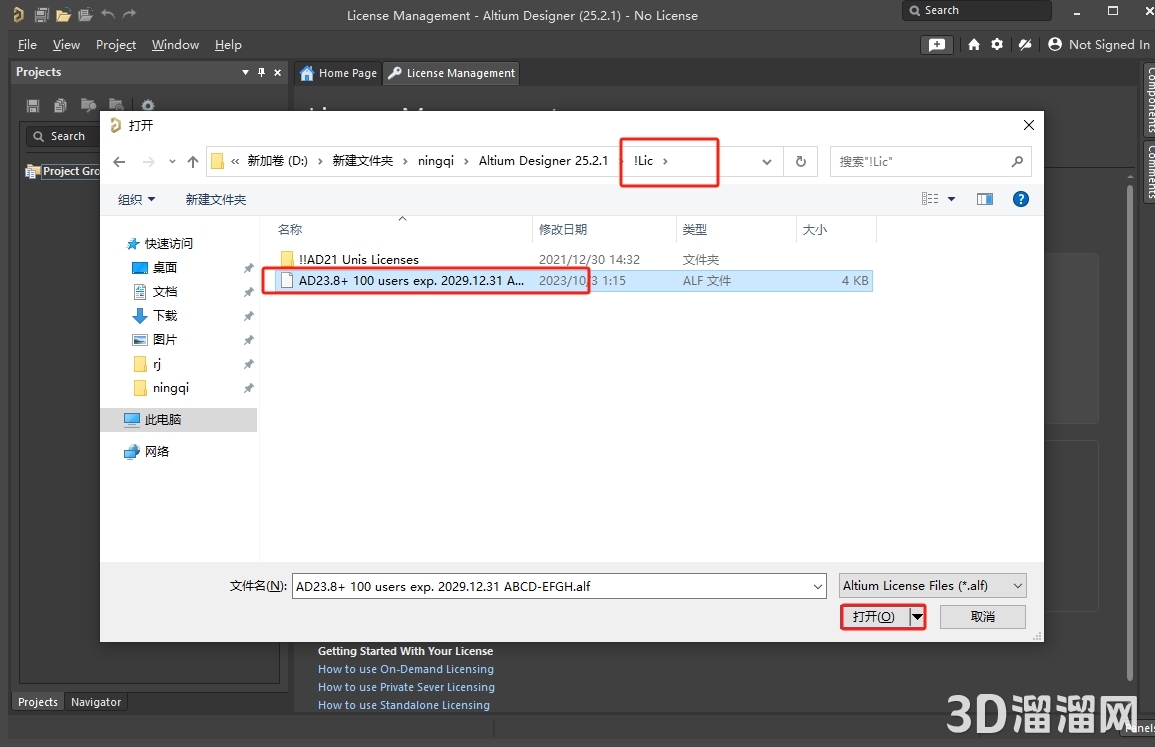The width and height of the screenshot is (1155, 747).
Task: Switch to the Home Page tab
Action: click(x=339, y=73)
